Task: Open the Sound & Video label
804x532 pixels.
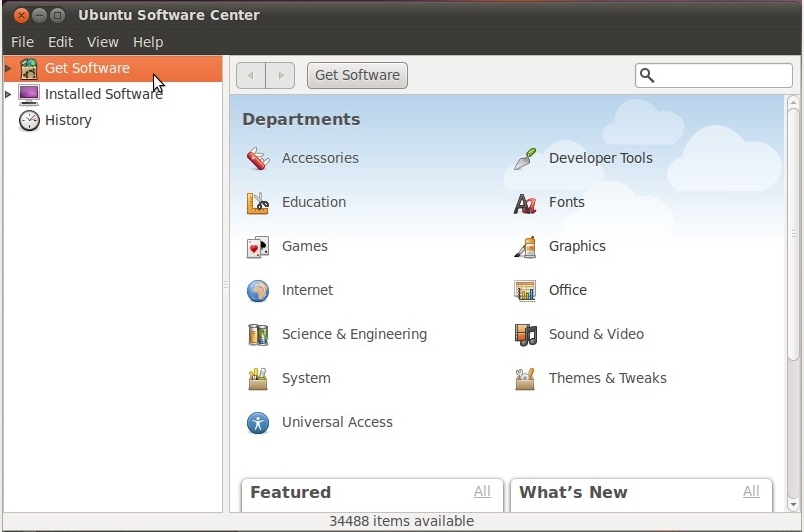Action: (596, 335)
